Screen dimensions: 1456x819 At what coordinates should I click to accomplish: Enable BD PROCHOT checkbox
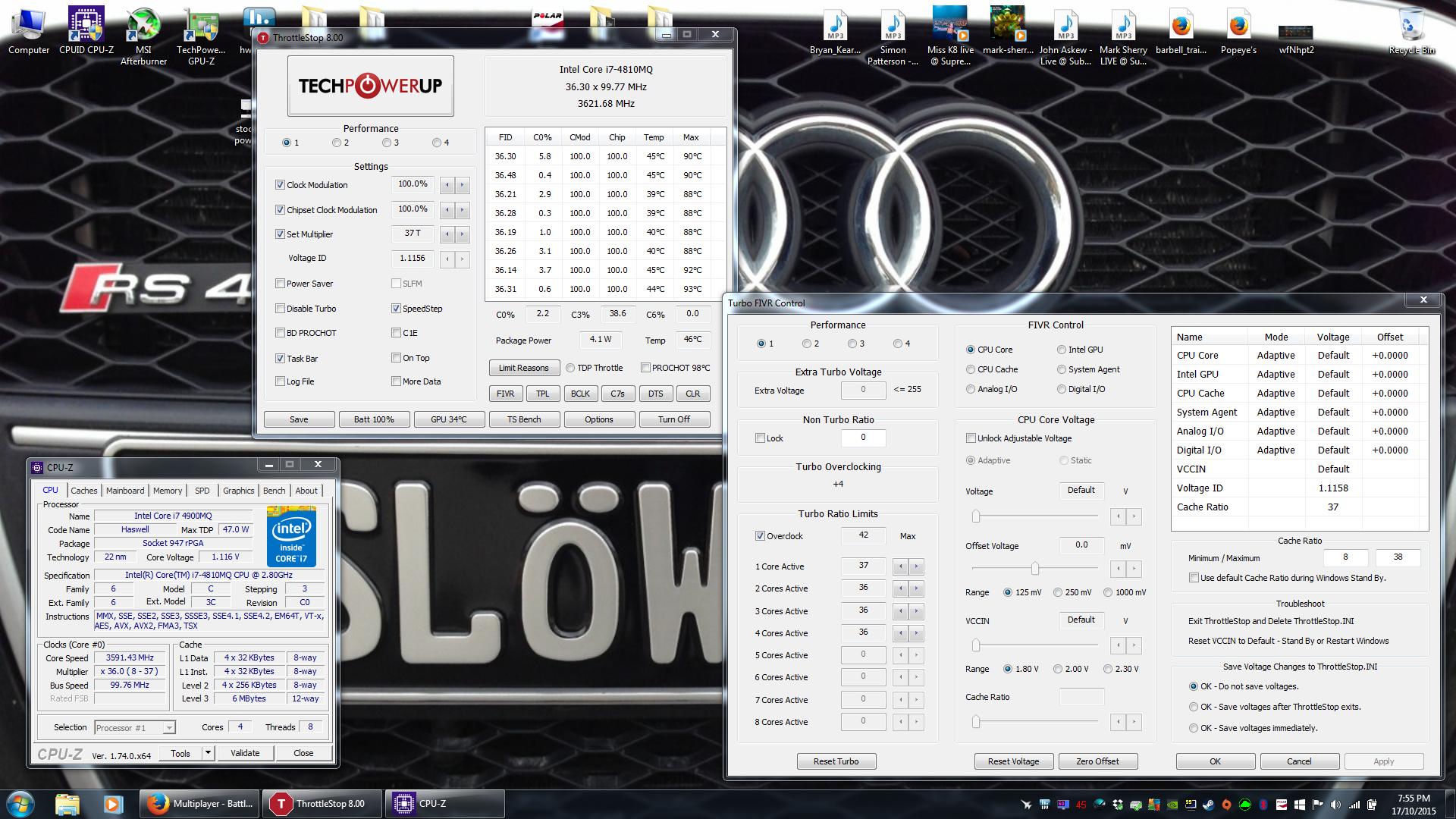tap(280, 333)
